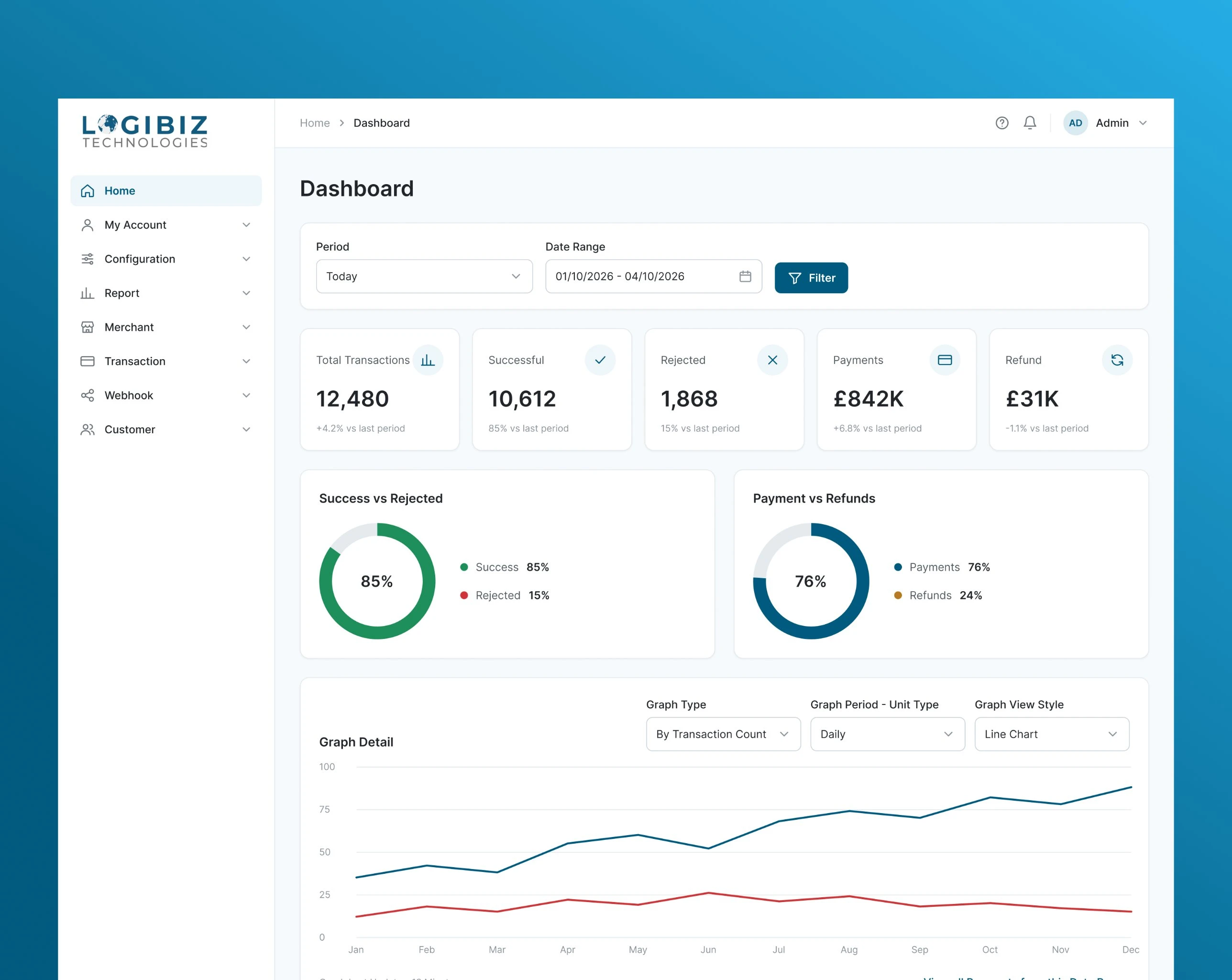This screenshot has height=980, width=1232.
Task: Click the calendar icon in Date Range
Action: (x=745, y=276)
